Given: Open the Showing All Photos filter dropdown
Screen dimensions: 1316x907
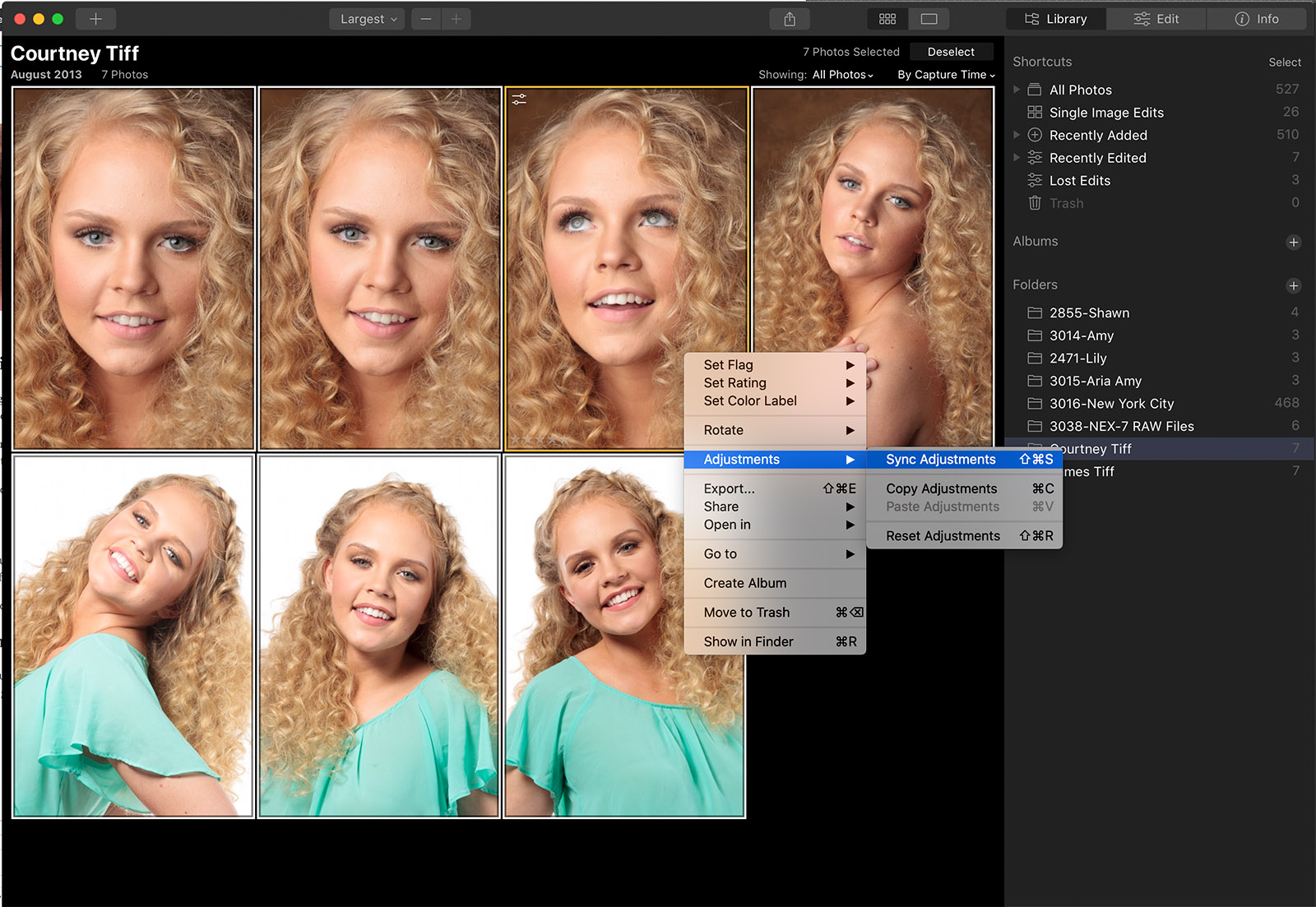Looking at the screenshot, I should click(841, 75).
